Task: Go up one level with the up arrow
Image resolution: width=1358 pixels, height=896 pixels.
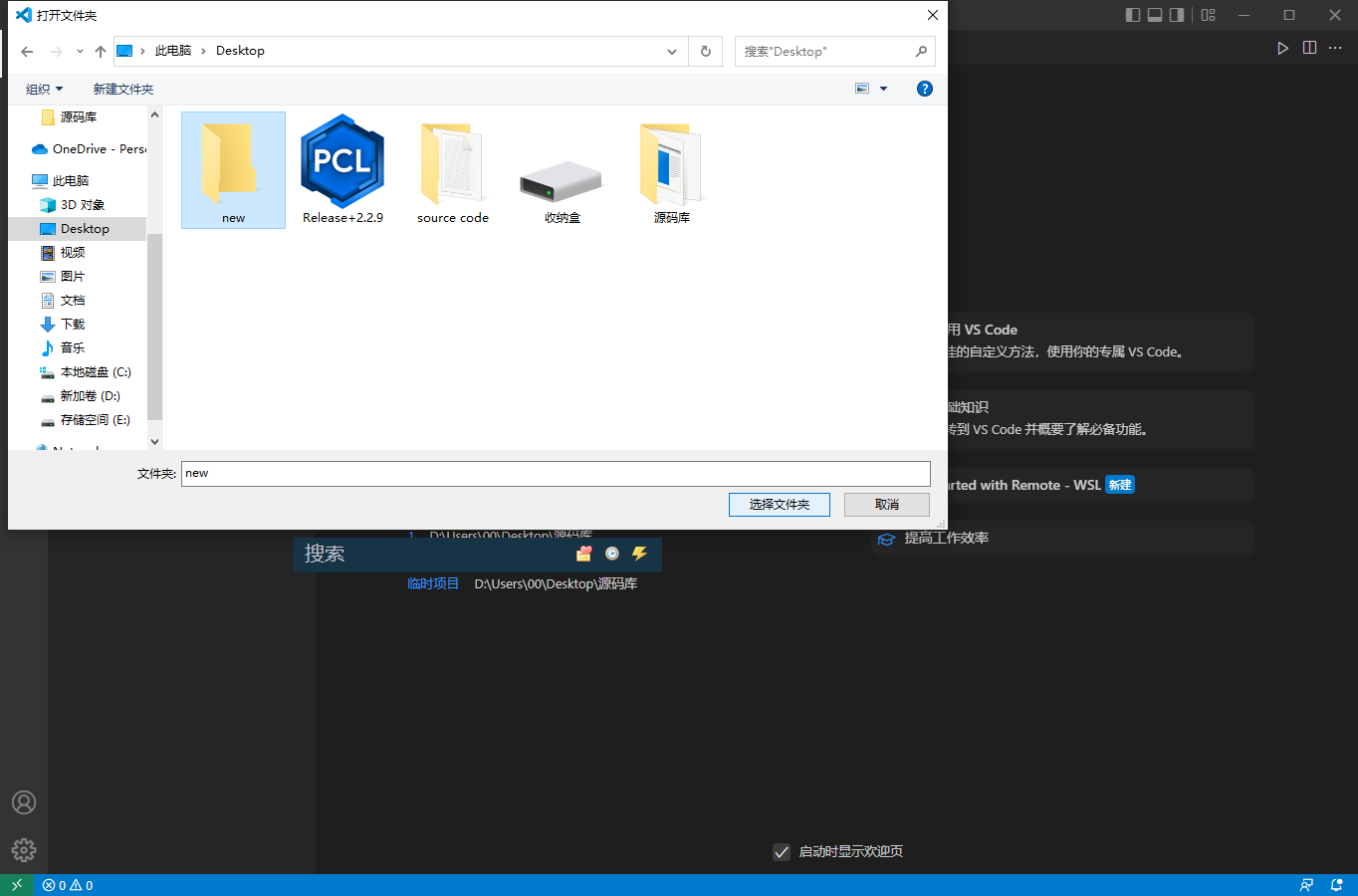Action: tap(101, 52)
